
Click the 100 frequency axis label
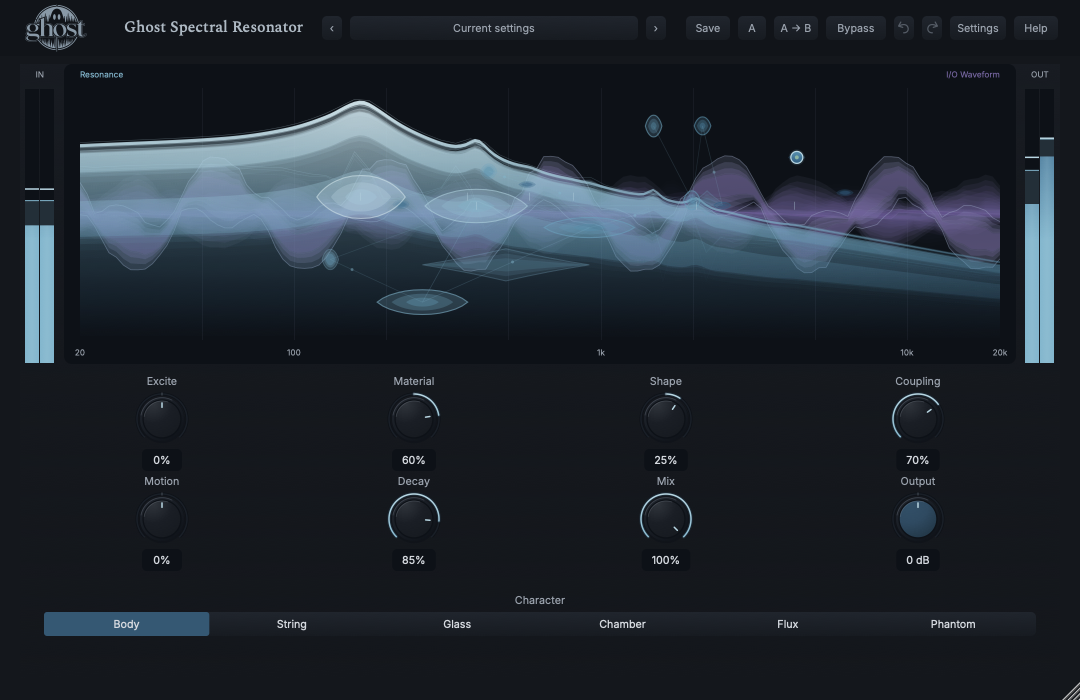(293, 352)
